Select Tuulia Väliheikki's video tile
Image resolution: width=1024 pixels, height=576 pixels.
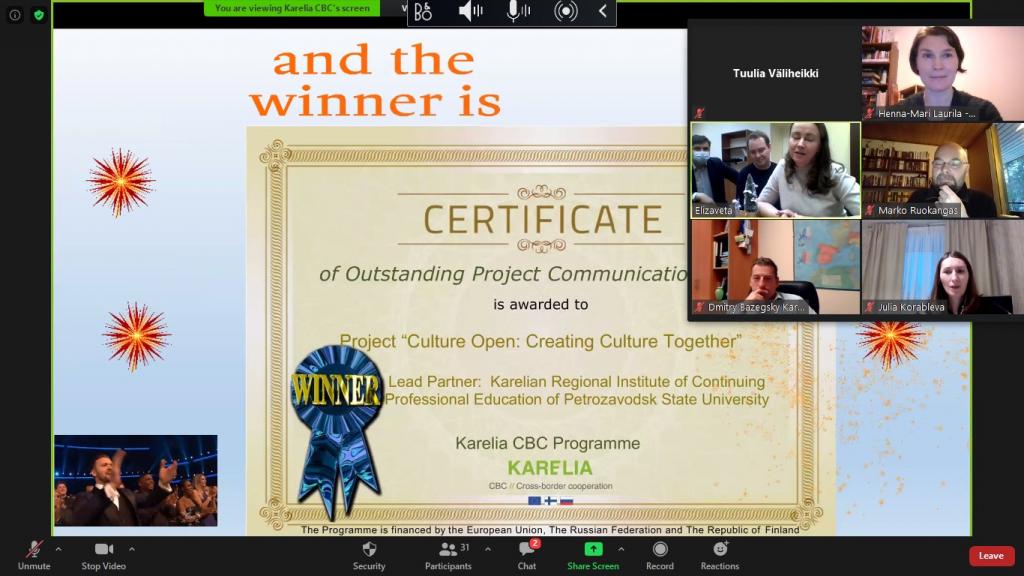pos(775,73)
